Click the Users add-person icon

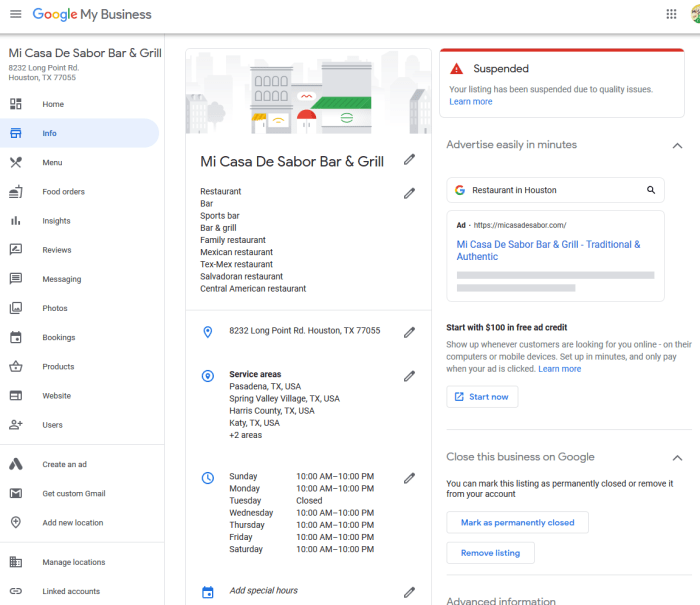(x=16, y=425)
